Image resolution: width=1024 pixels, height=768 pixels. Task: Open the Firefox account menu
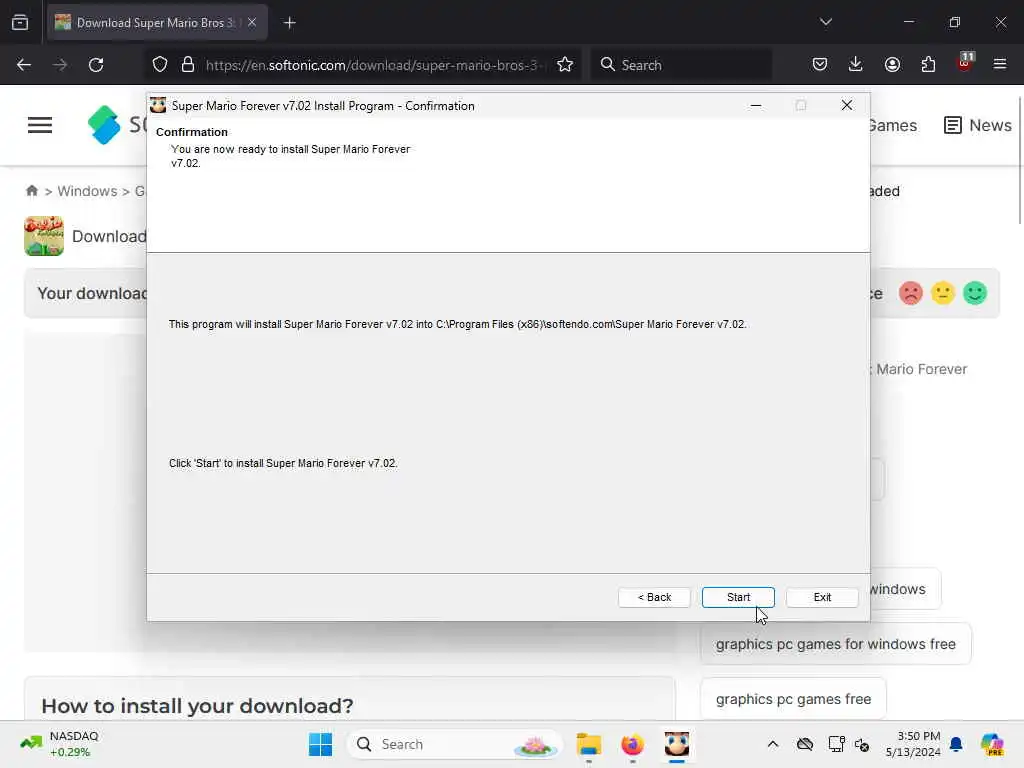click(892, 64)
